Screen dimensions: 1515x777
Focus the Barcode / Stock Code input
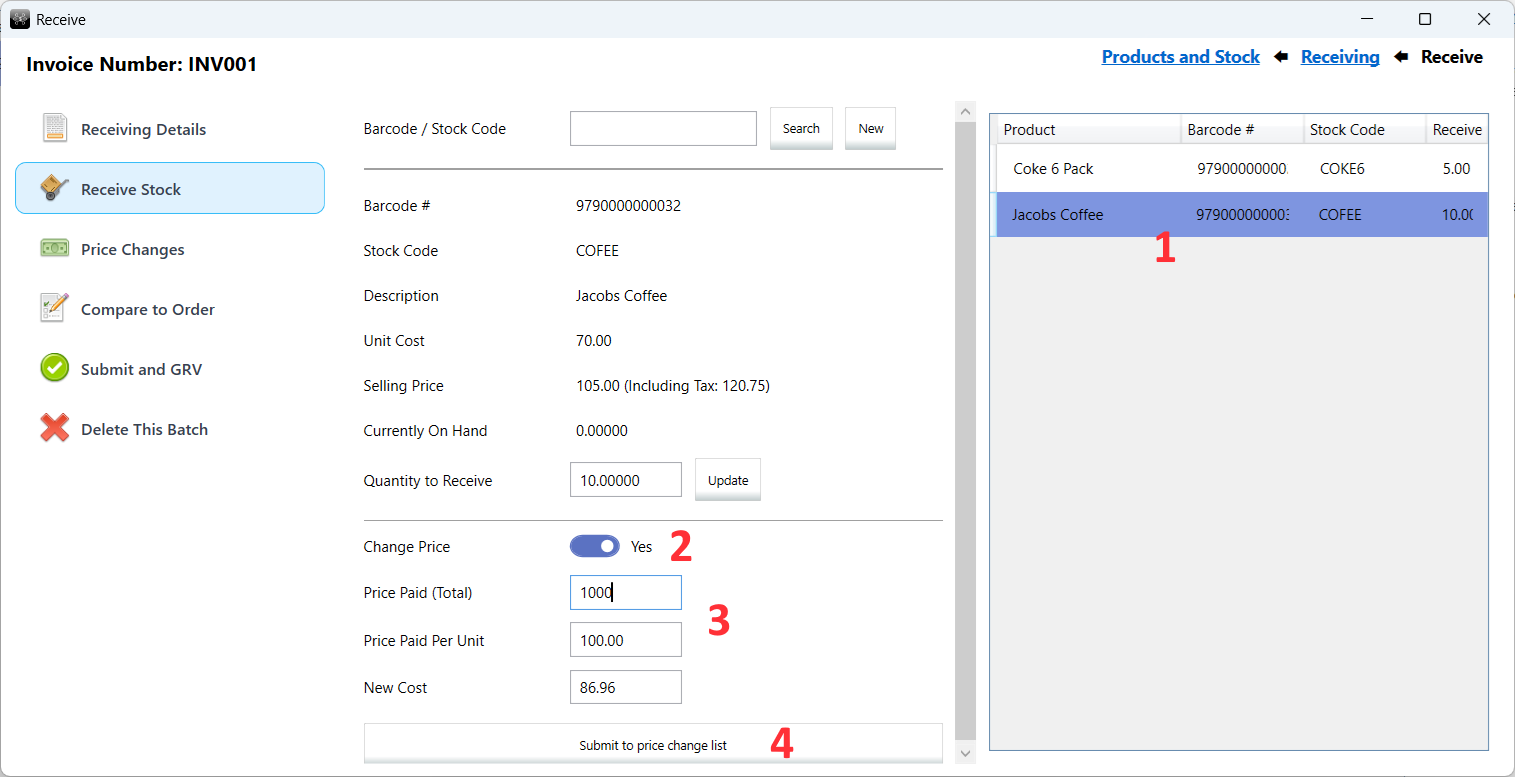click(663, 128)
